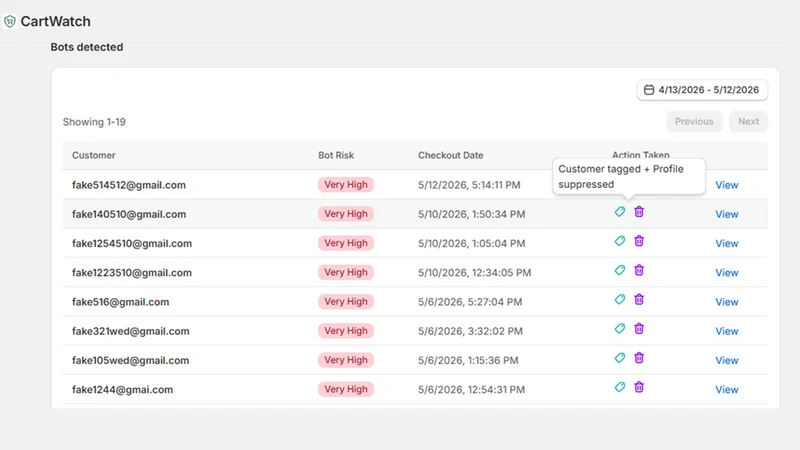Click checkout date 5/6/2026, 1:15:36 PM
This screenshot has height=450, width=800.
[468, 360]
